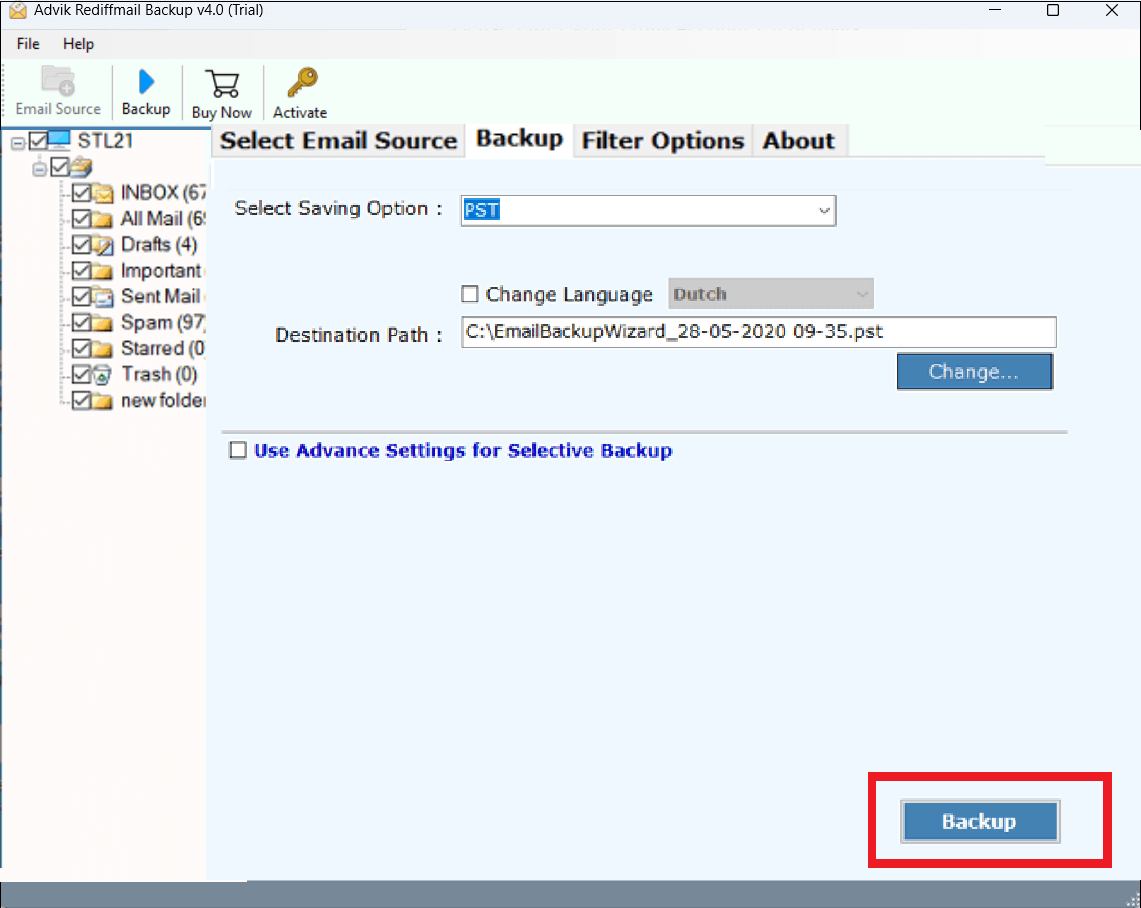Enable the Change Language checkbox
This screenshot has height=908, width=1141.
470,294
